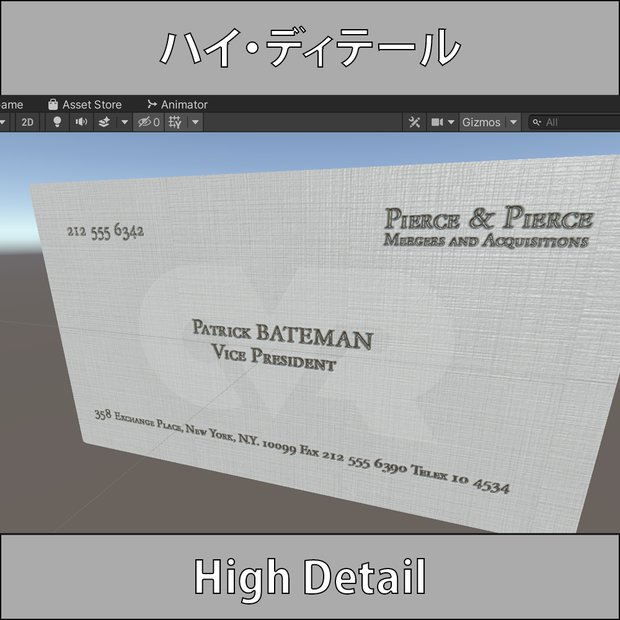Click the search magnifier icon
Screen dimensions: 620x620
537,122
